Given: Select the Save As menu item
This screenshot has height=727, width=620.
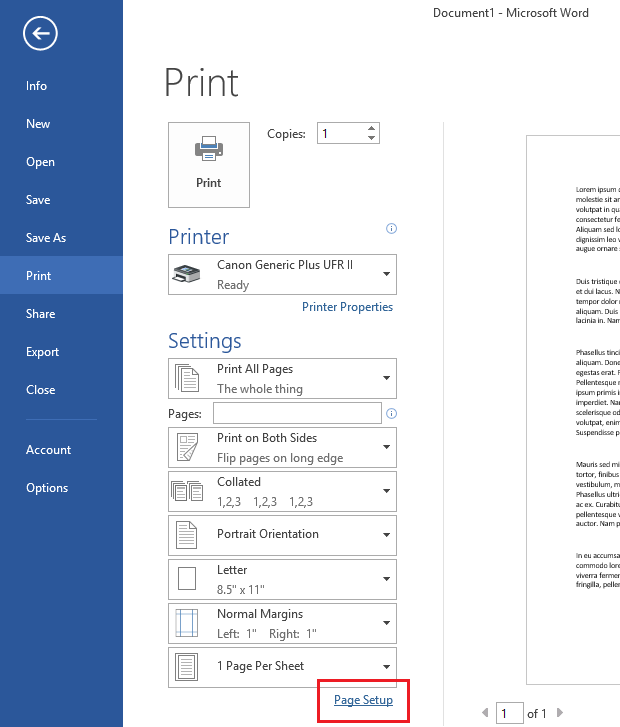Looking at the screenshot, I should [46, 238].
